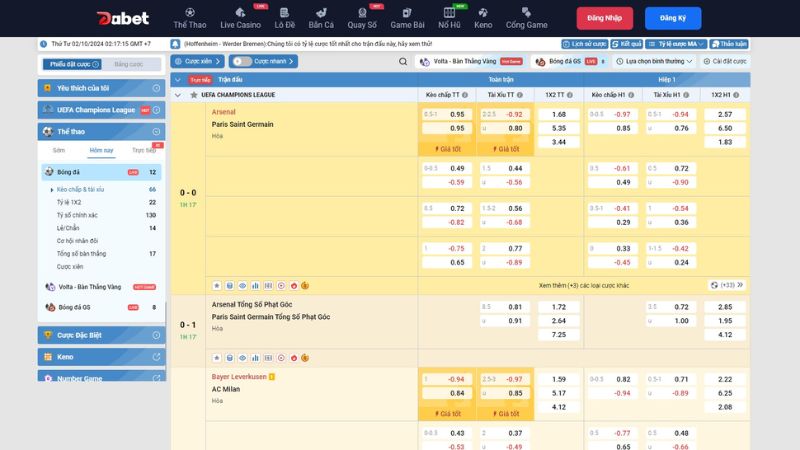
Task: Click the Dabet logo
Action: 122,18
